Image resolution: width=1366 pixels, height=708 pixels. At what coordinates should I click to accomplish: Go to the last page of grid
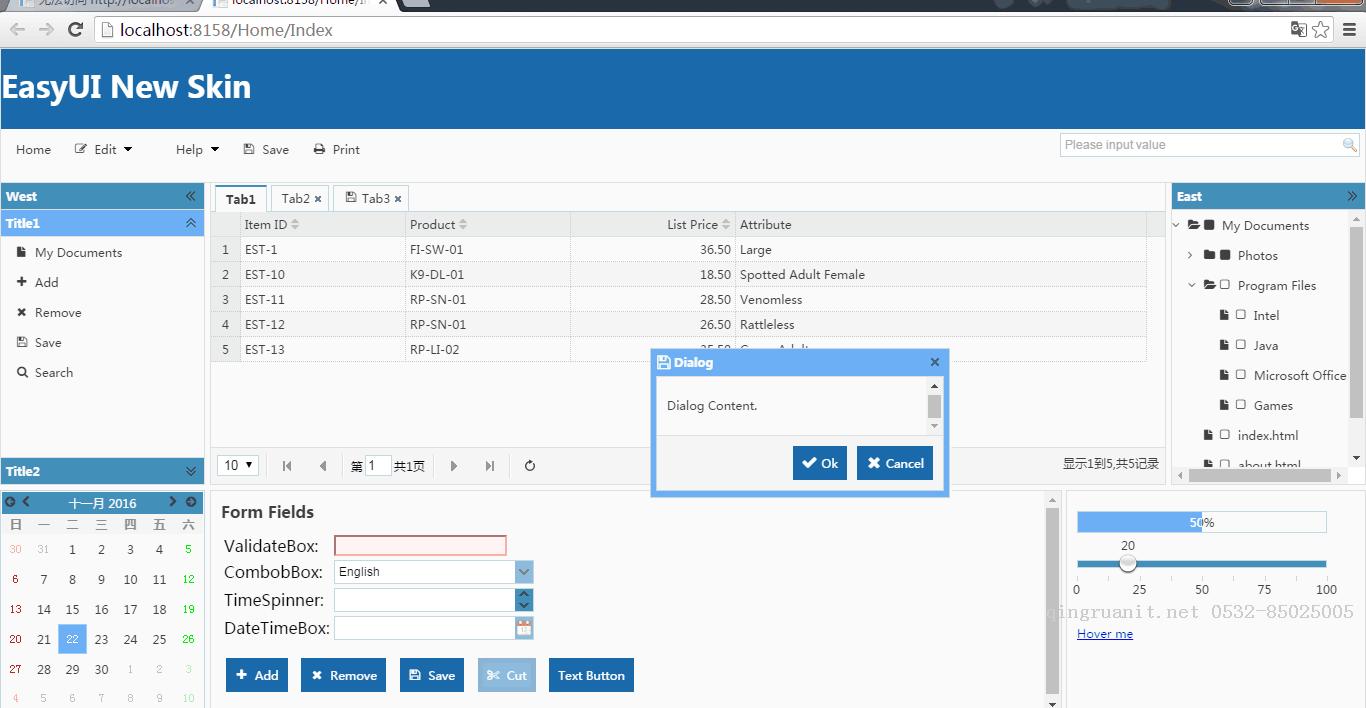coord(489,465)
